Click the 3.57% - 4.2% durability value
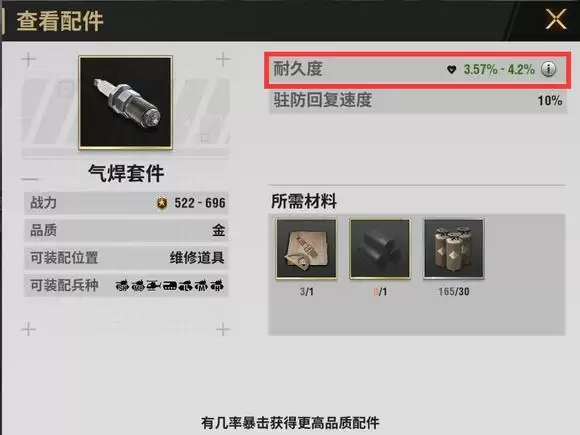This screenshot has height=435, width=580. 499,69
